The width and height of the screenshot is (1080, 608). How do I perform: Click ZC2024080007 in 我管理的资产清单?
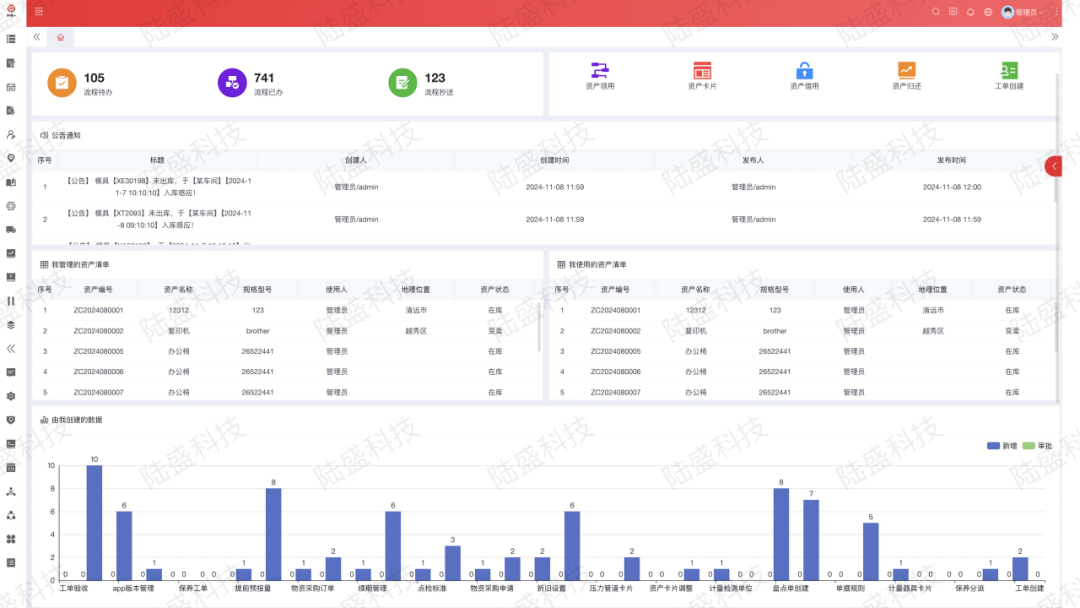[98, 392]
